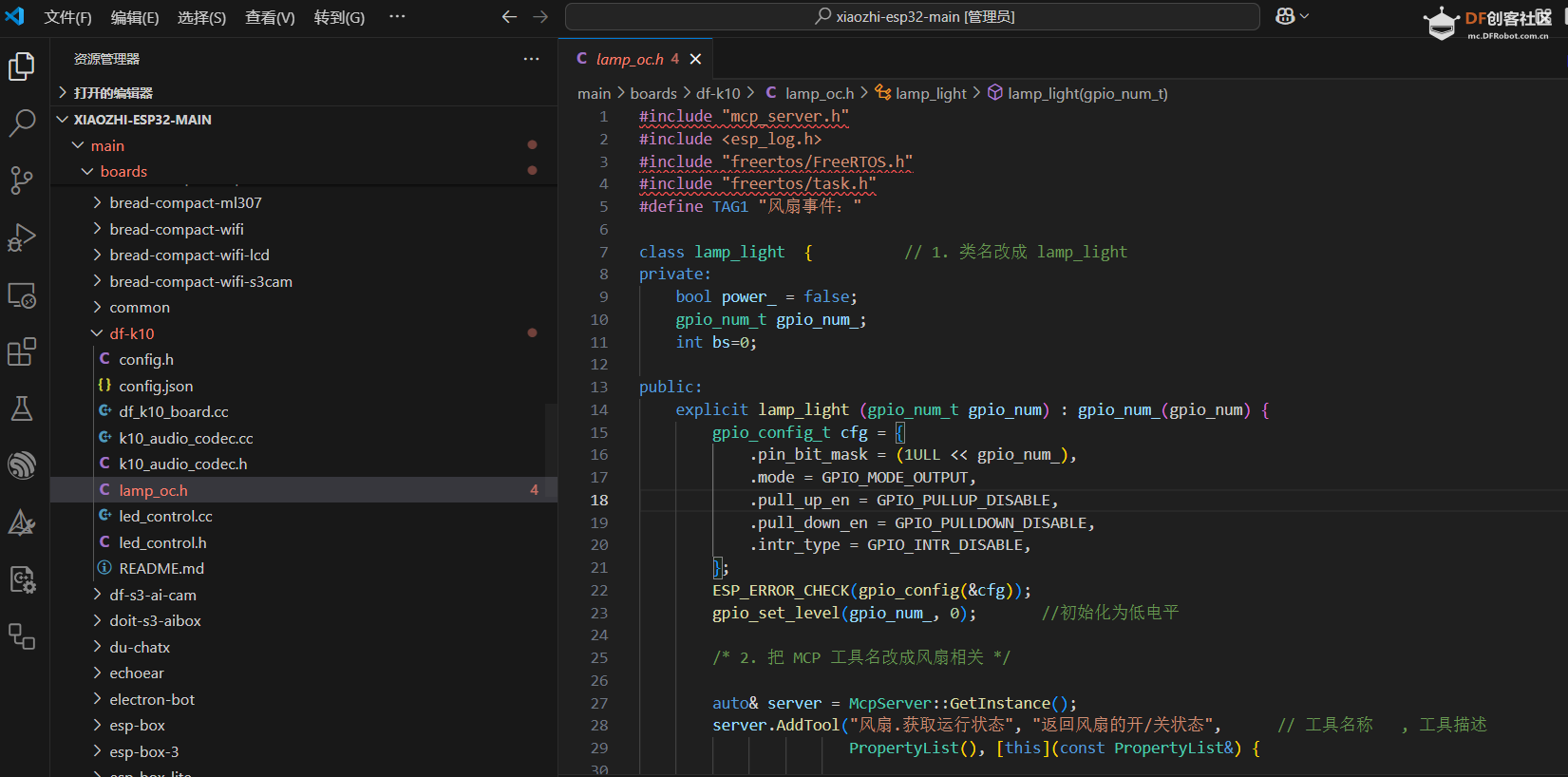Click the explorer vertical scrollbar
Viewport: 1568px width, 777px height.
551,451
